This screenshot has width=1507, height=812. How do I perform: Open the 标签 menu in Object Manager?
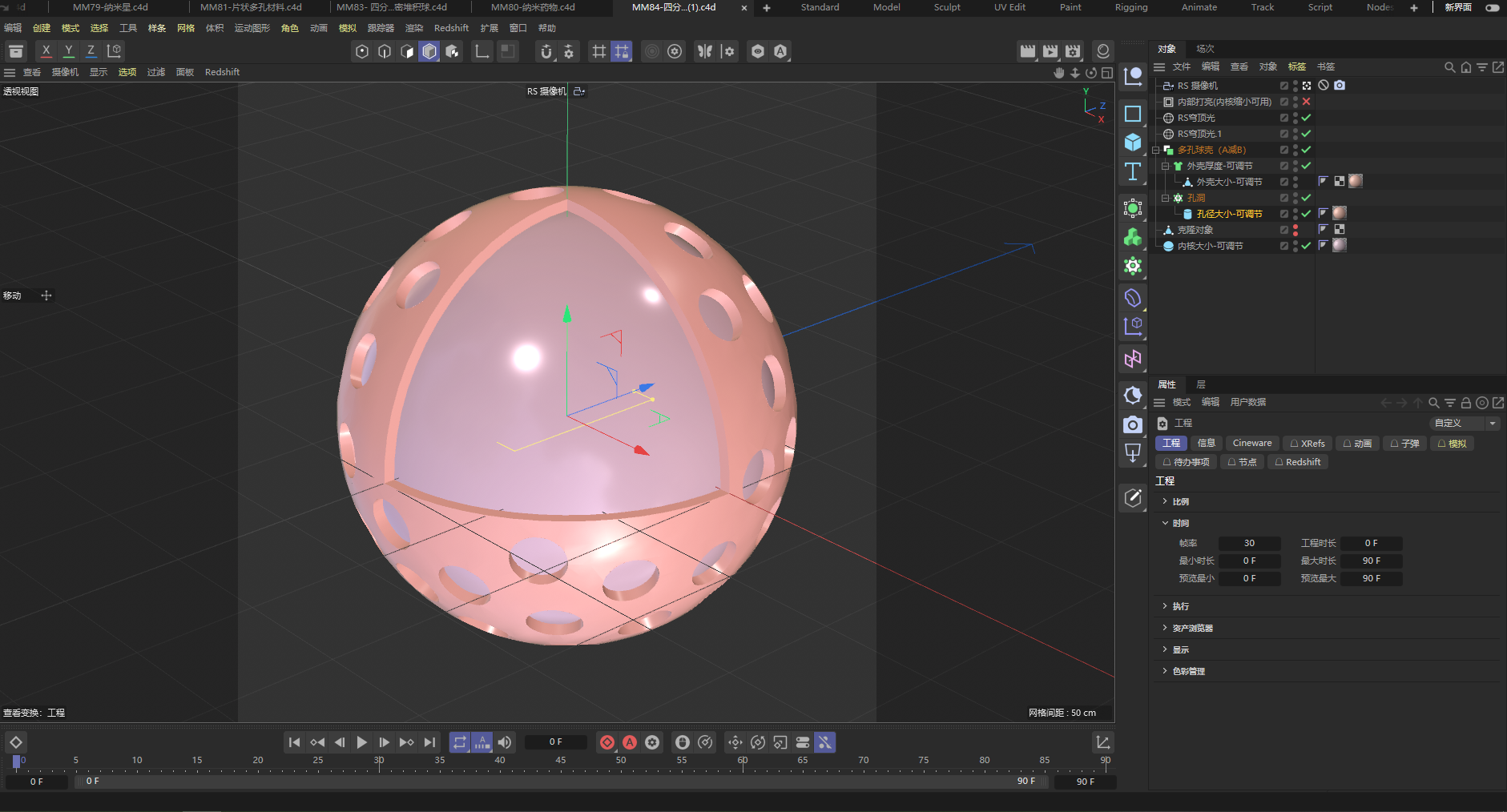coord(1297,67)
